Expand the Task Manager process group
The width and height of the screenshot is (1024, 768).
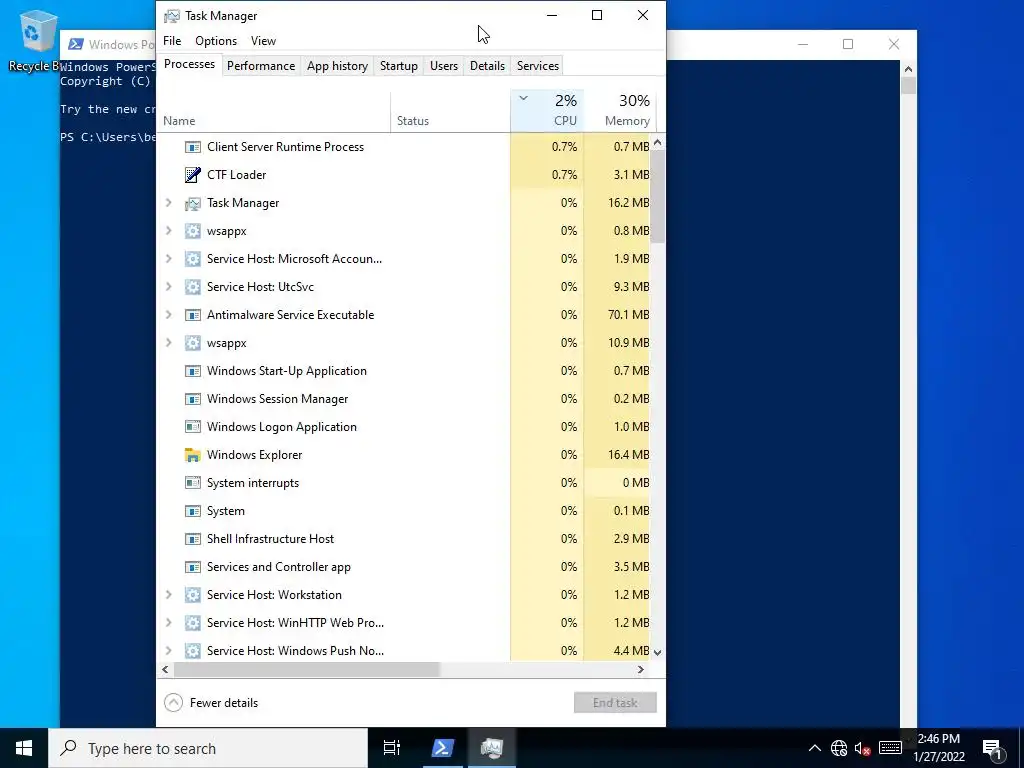coord(168,203)
